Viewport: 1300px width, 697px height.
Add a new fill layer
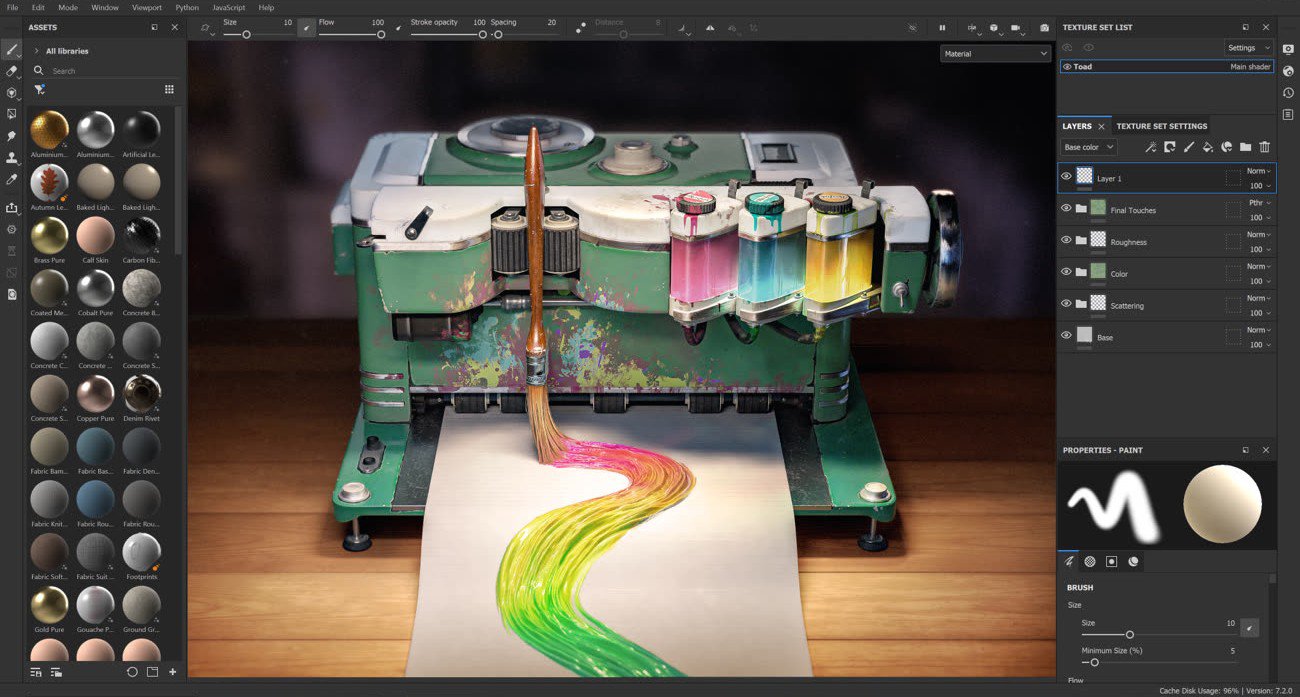tap(1206, 147)
